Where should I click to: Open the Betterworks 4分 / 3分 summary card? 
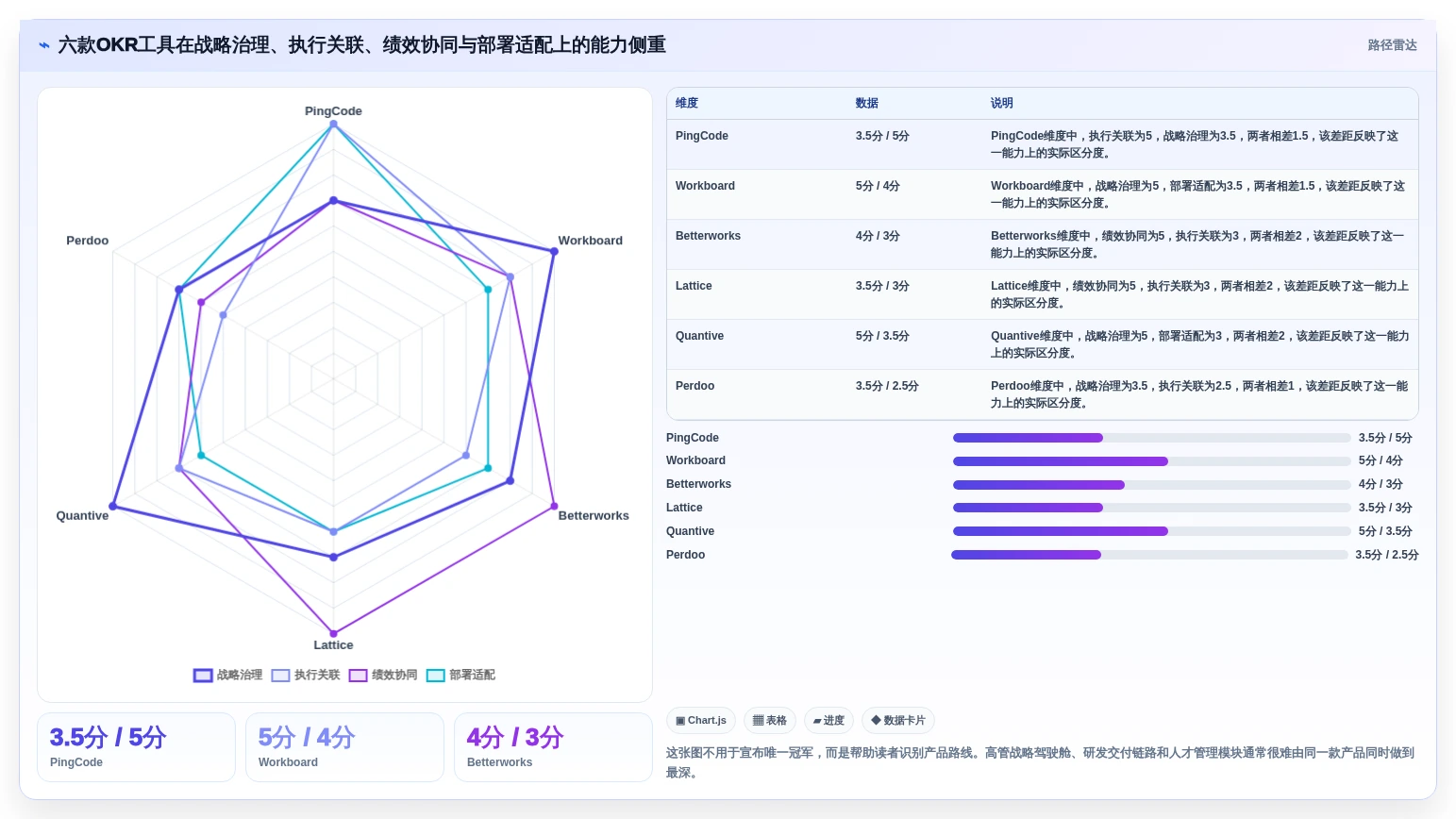[553, 747]
